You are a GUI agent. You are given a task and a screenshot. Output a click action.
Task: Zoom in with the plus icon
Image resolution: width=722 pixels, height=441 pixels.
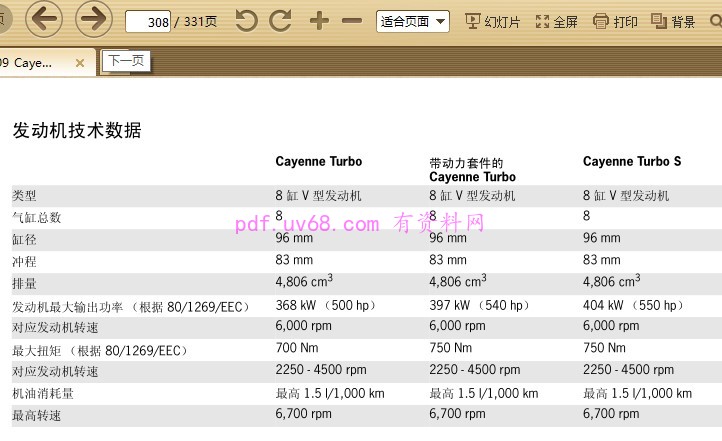point(319,20)
